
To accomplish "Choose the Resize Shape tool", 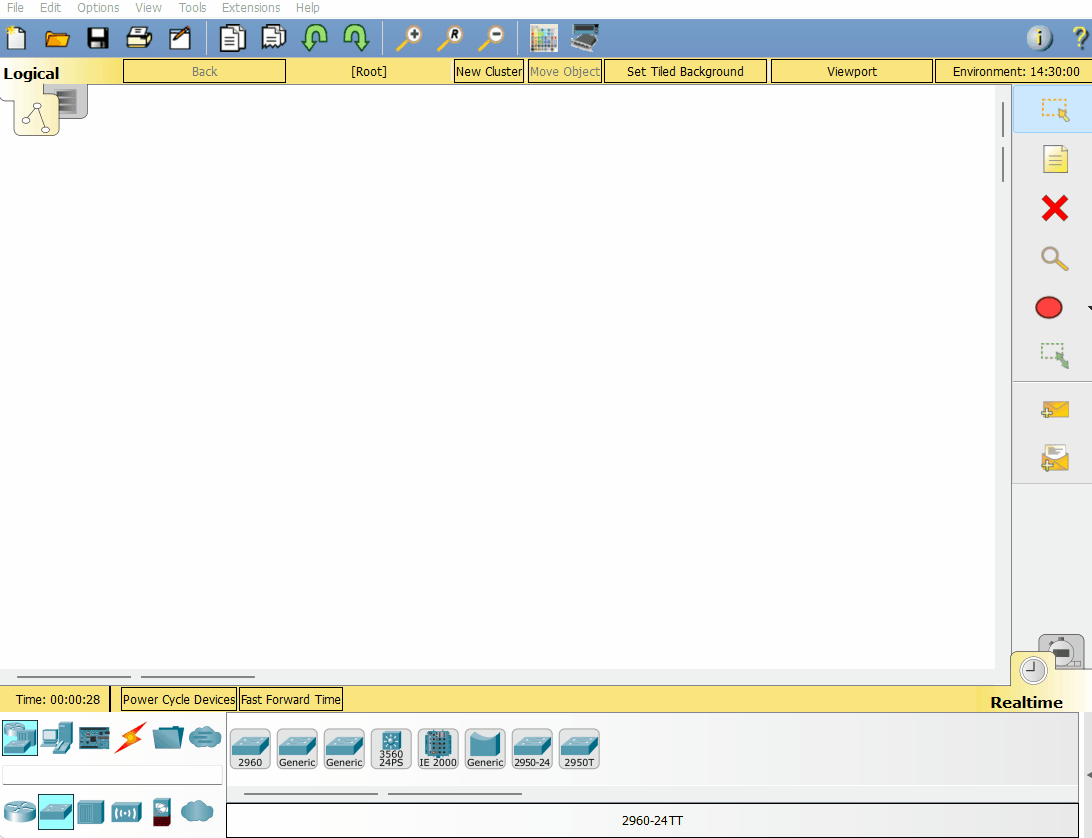I will pyautogui.click(x=1054, y=355).
